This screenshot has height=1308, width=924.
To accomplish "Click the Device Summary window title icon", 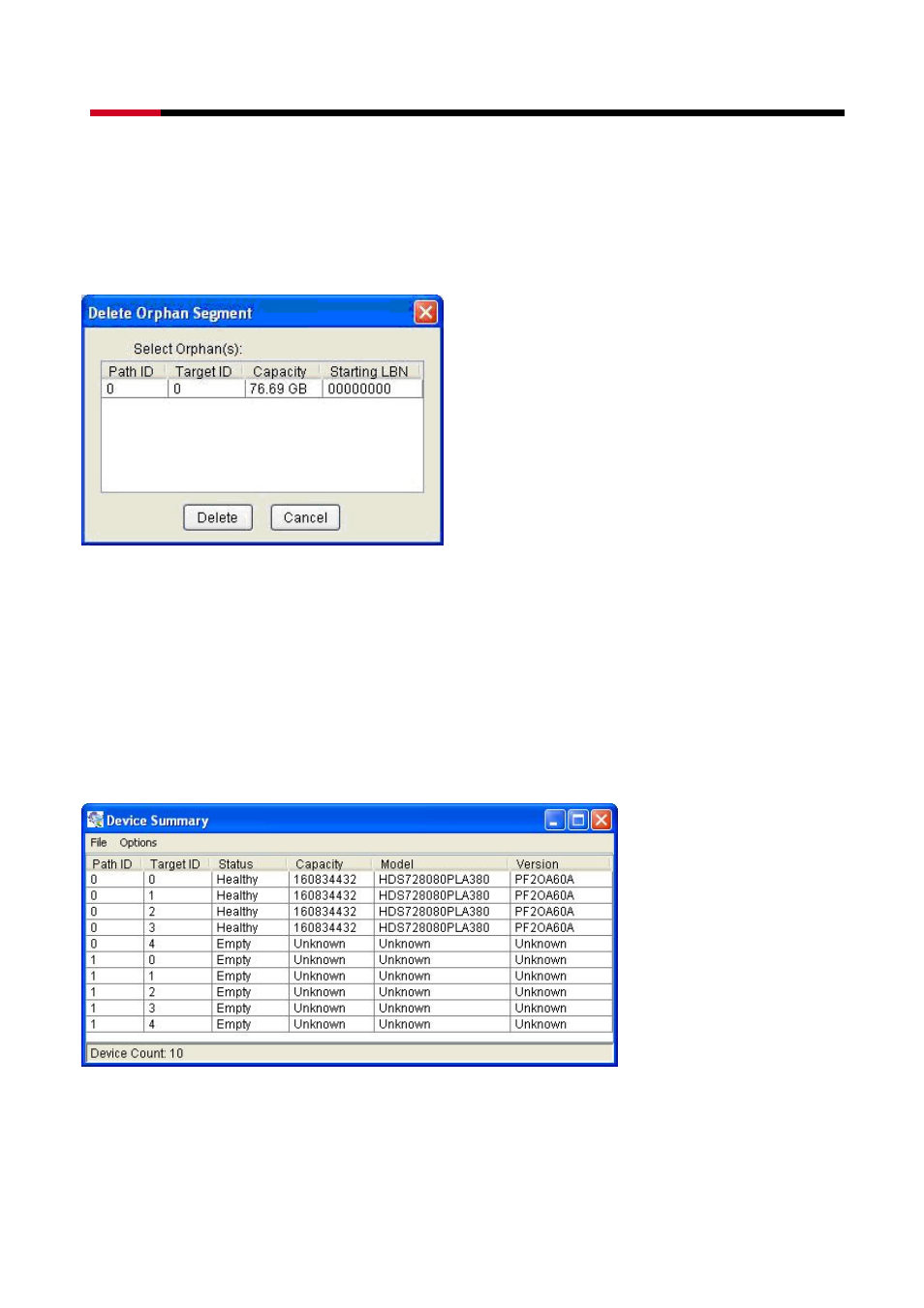I will (95, 820).
